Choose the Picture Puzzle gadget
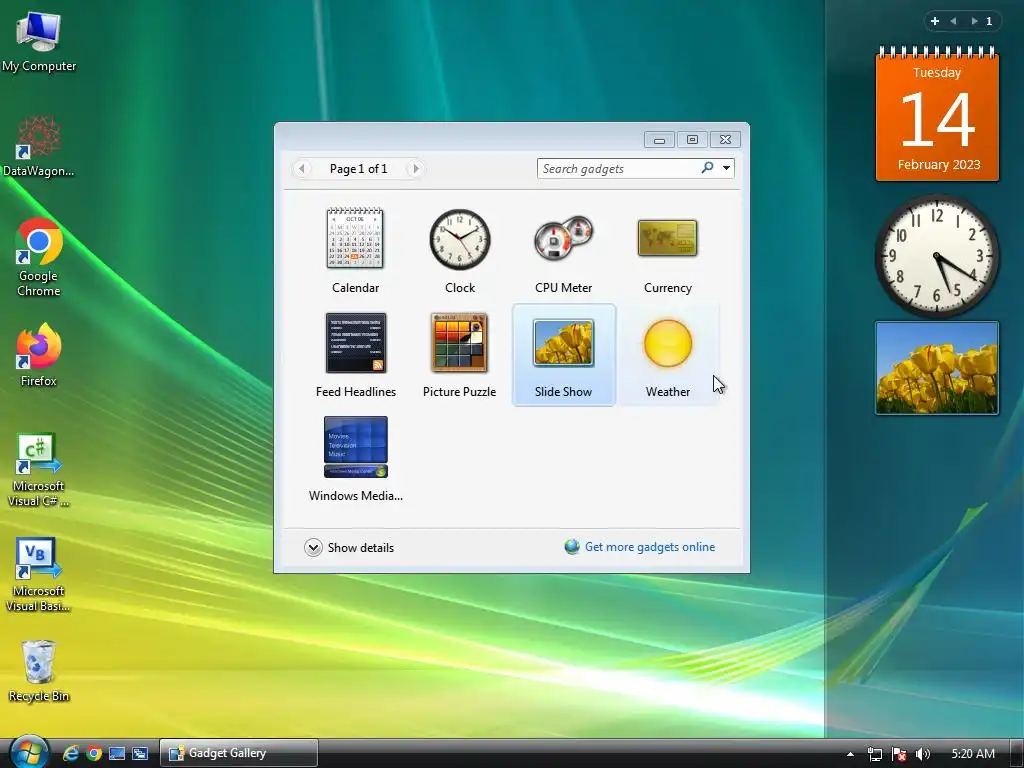The width and height of the screenshot is (1024, 768). [460, 355]
